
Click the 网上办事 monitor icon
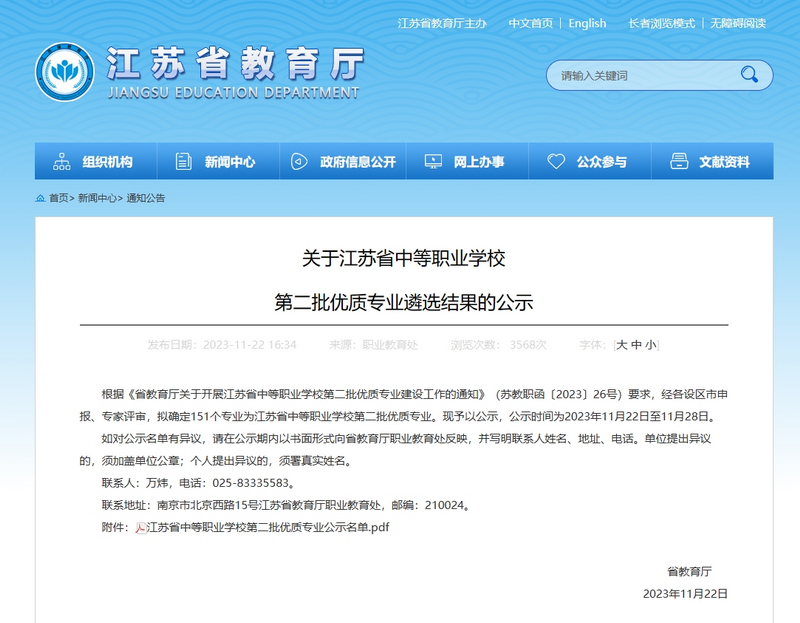(432, 159)
